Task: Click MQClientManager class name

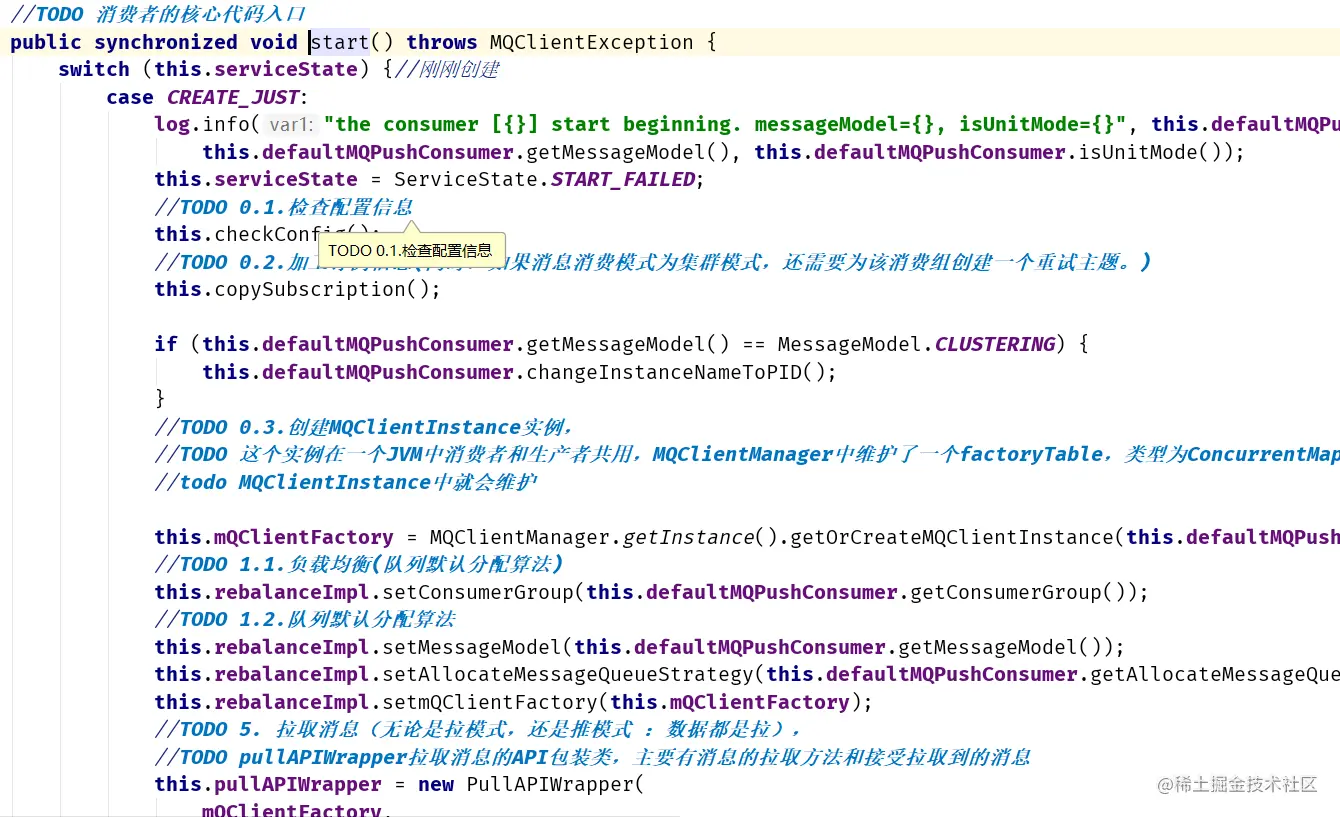Action: 519,537
